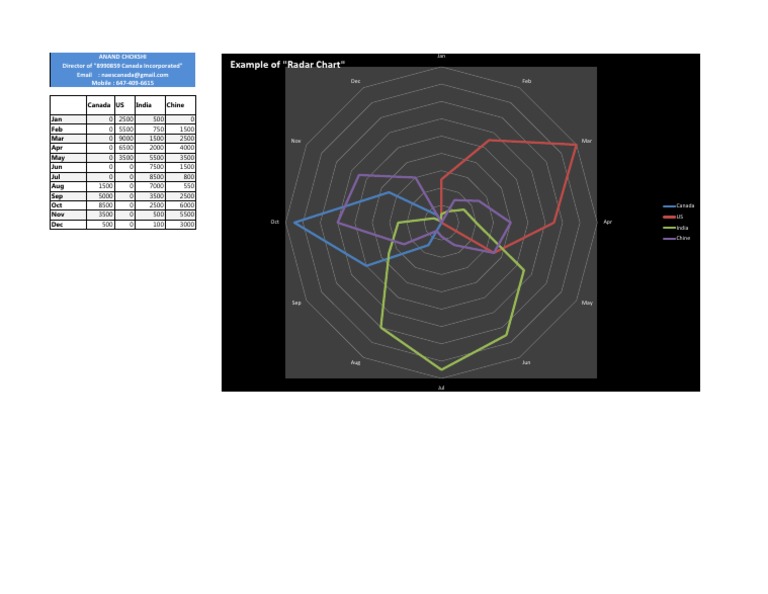This screenshot has width=768, height=594.
Task: Click the Director of Canada Incorporated line
Action: click(x=122, y=66)
